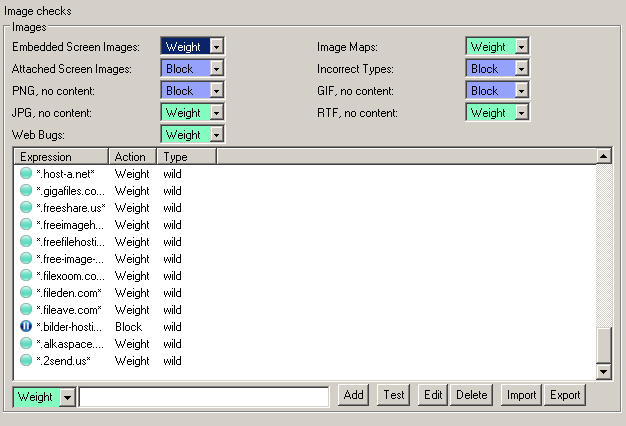Click the icon beside *.alkaspace... entry

coord(26,344)
